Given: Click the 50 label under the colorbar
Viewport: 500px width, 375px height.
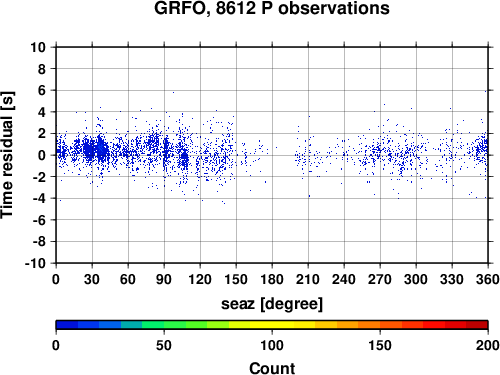Looking at the screenshot, I should (x=164, y=345).
